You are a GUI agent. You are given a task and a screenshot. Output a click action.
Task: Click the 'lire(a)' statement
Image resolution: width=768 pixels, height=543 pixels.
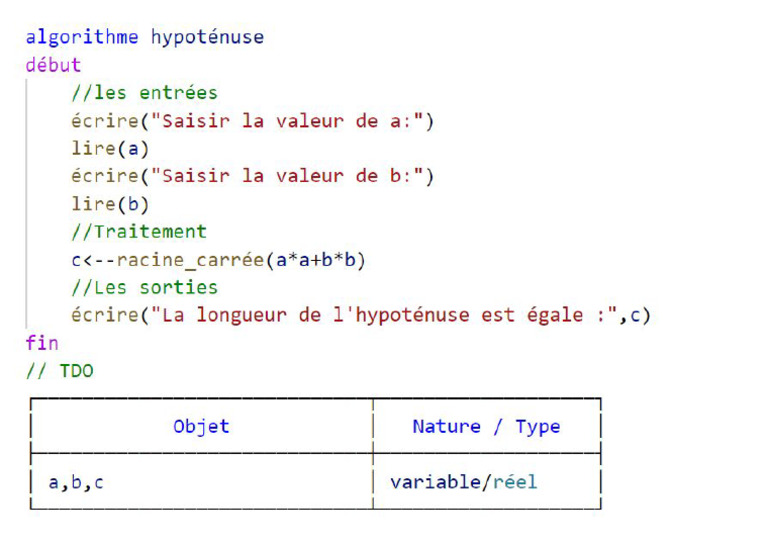tap(110, 149)
